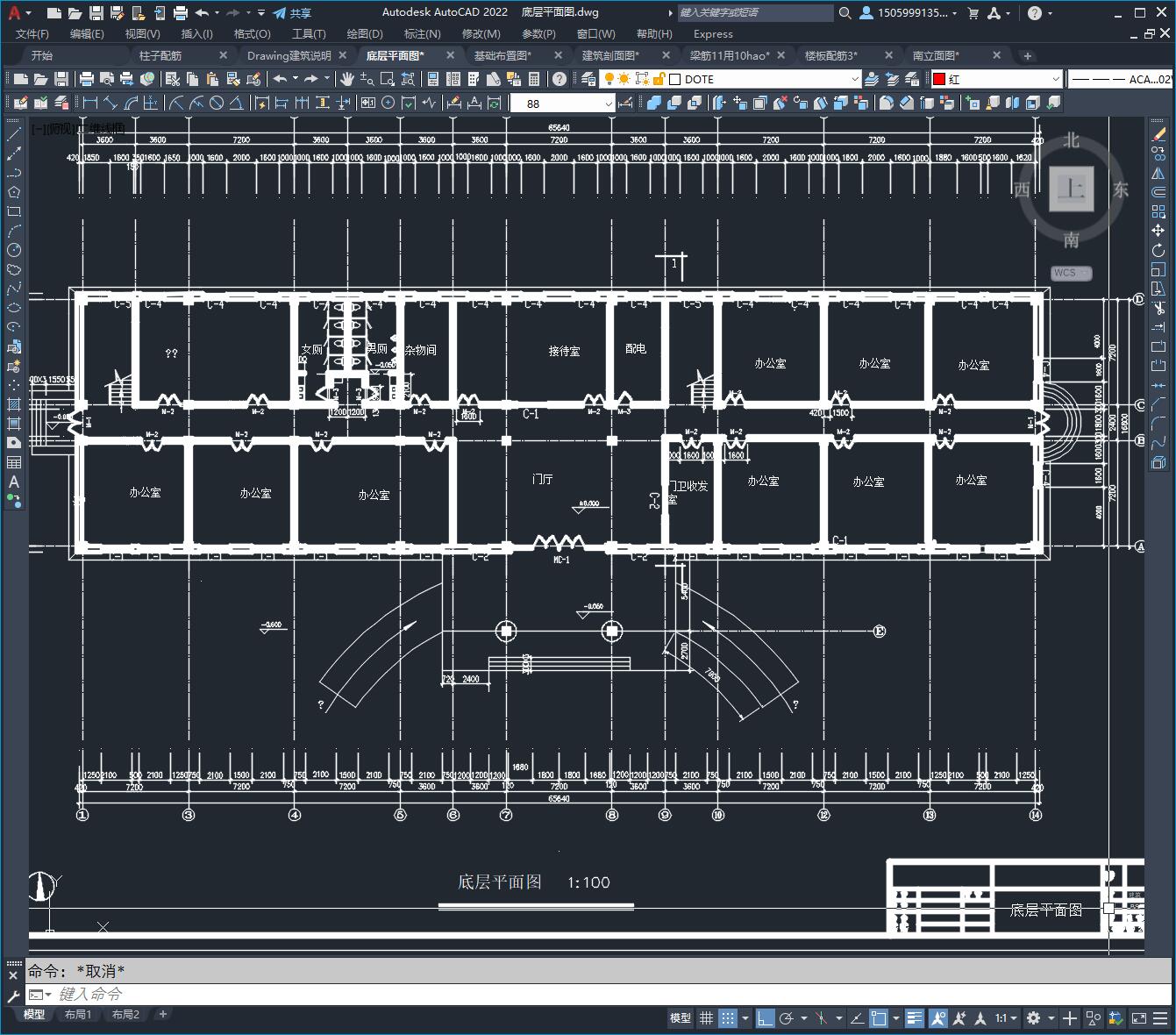Image resolution: width=1176 pixels, height=1035 pixels.
Task: Switch to the 基础布置图 drawing tab
Action: click(x=502, y=55)
